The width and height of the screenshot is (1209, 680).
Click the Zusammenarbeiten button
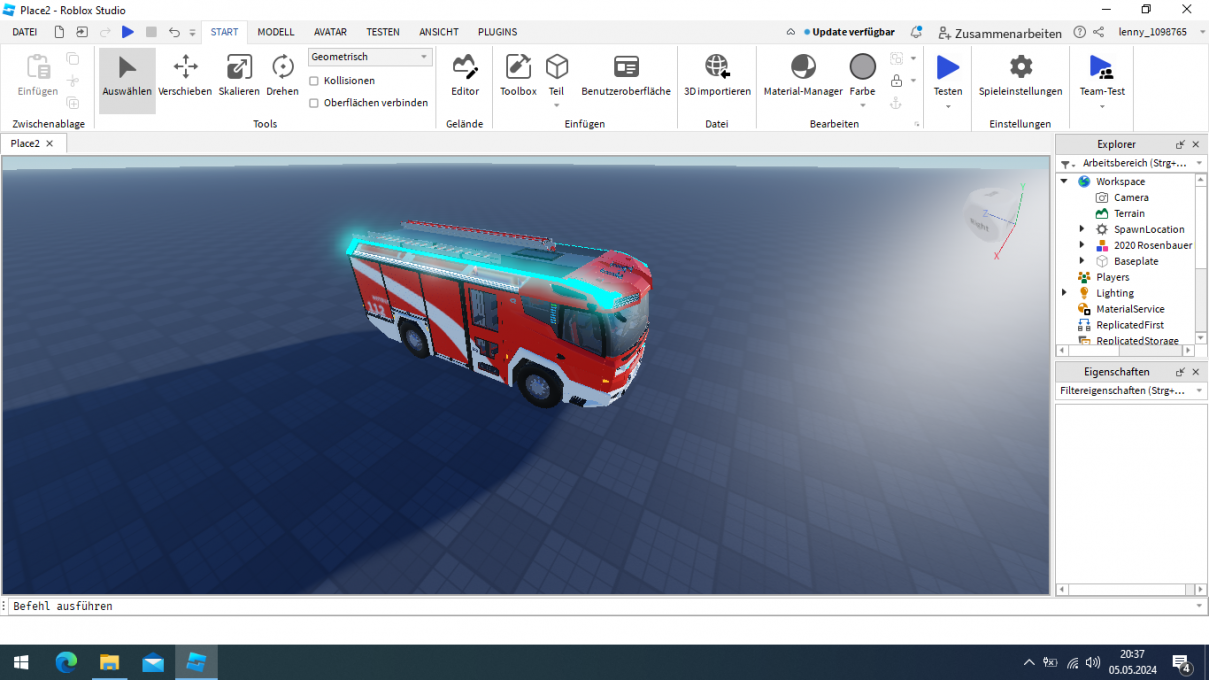1000,33
